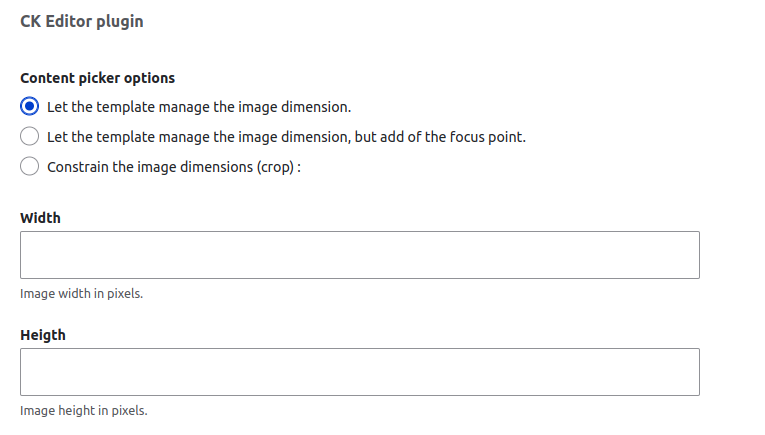This screenshot has height=435, width=765.
Task: Click the "Image height in pixels." help text
Action: point(83,411)
